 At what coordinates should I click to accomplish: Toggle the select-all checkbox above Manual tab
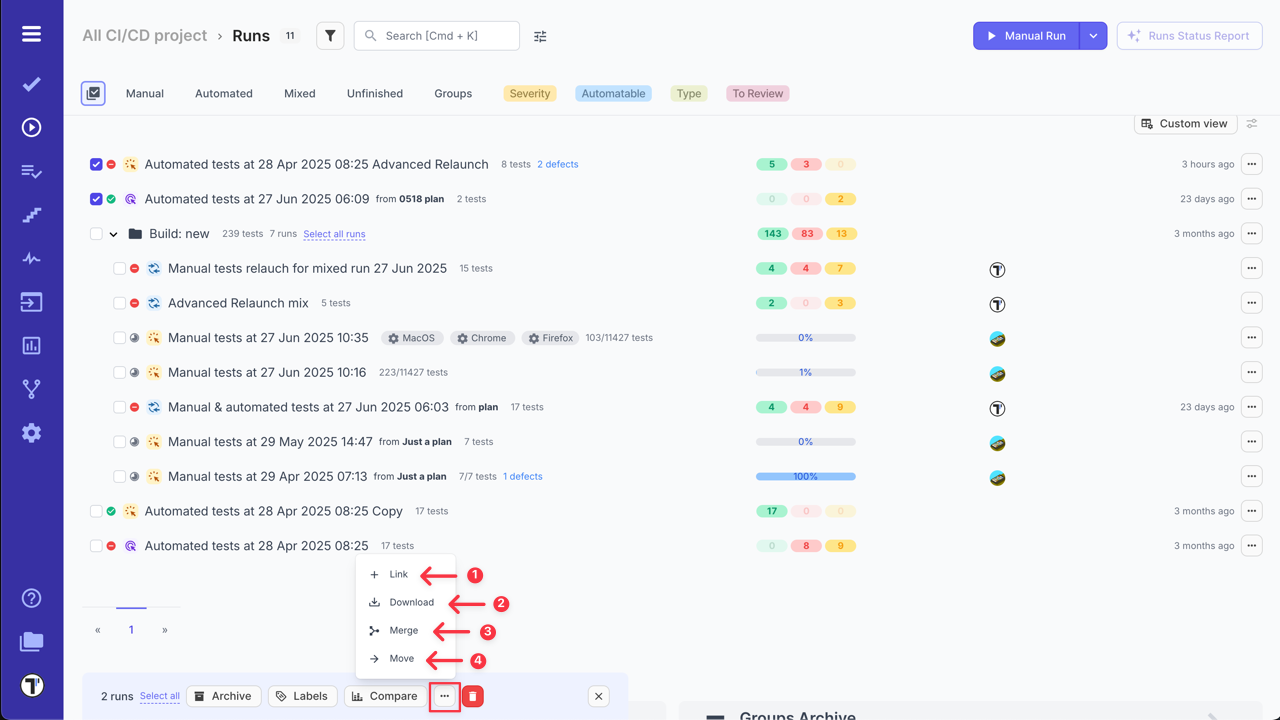pos(93,92)
